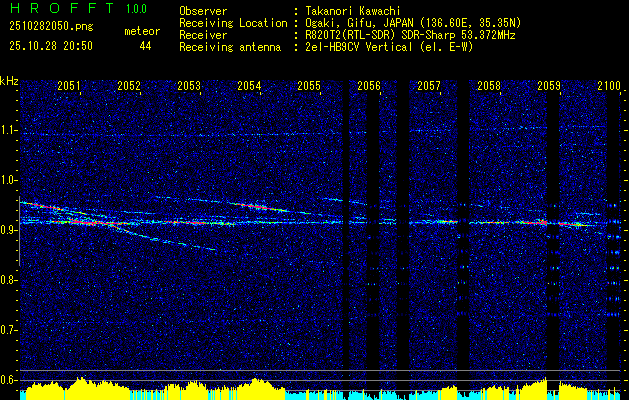This screenshot has width=629, height=400.
Task: Click the Receiving Location label
Action: click(233, 23)
